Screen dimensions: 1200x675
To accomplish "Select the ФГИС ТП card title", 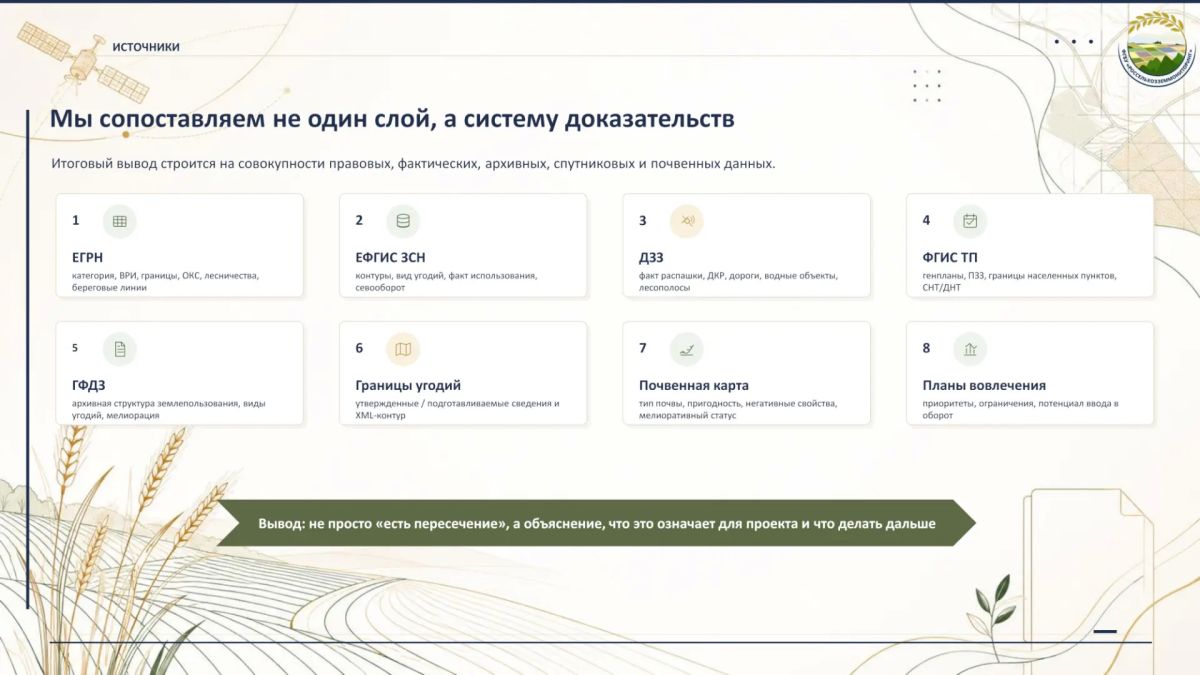I will 950,258.
